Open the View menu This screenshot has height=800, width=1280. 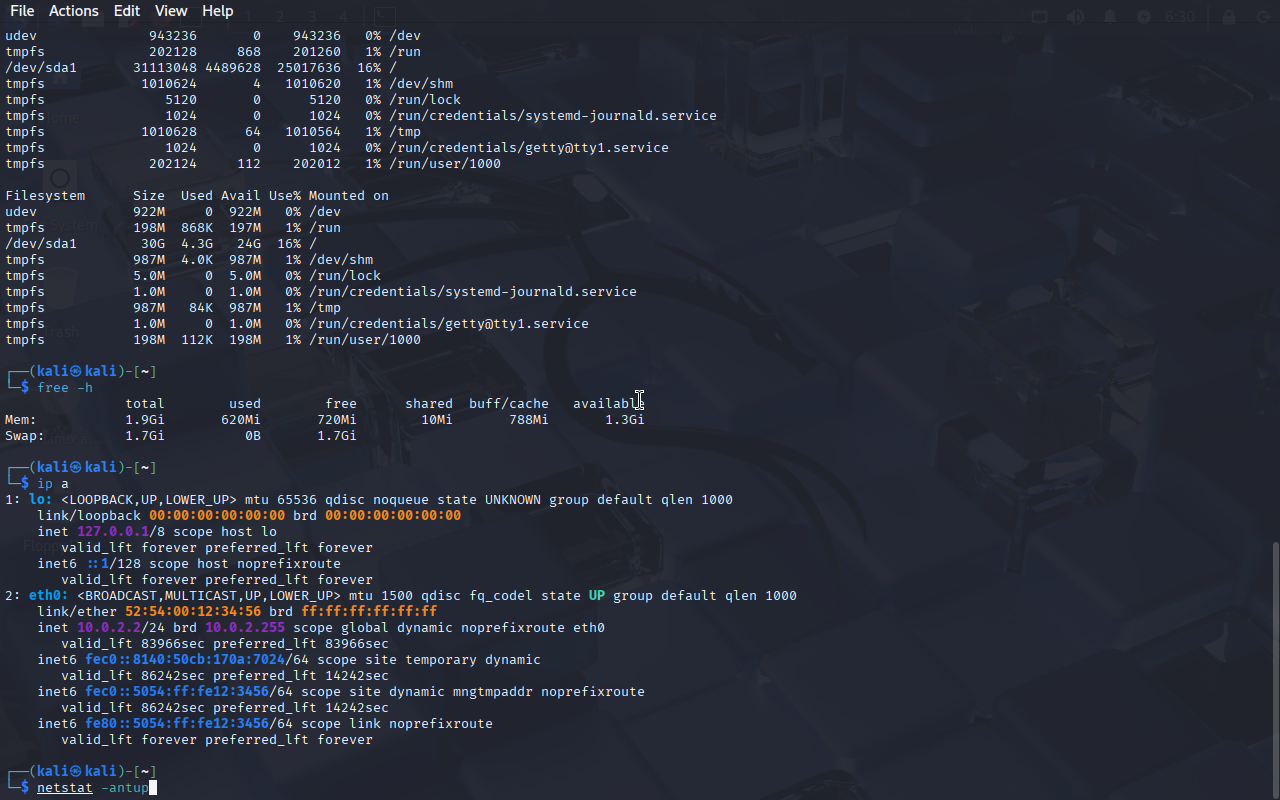coord(171,11)
